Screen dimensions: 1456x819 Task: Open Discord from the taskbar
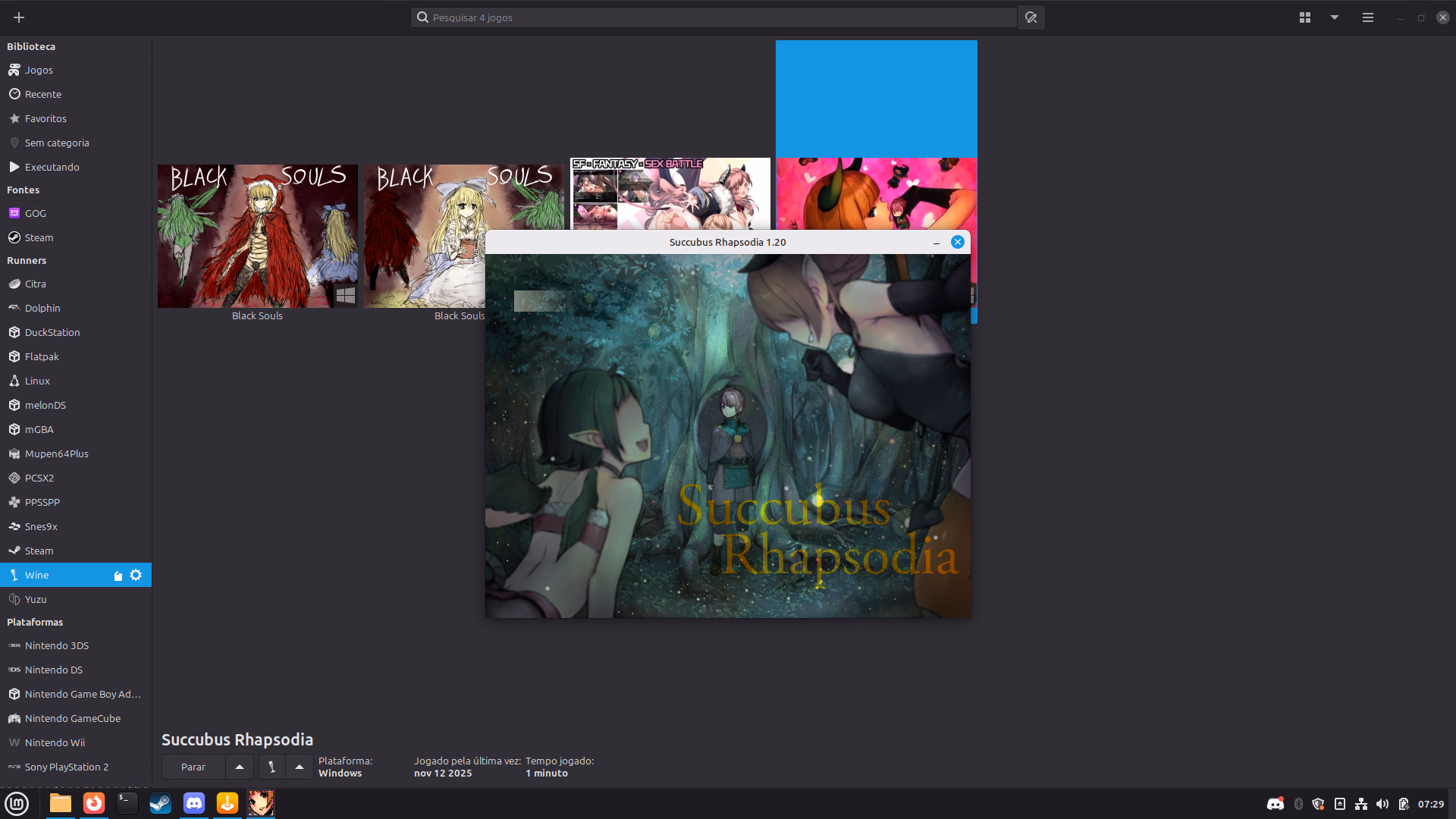(x=194, y=803)
